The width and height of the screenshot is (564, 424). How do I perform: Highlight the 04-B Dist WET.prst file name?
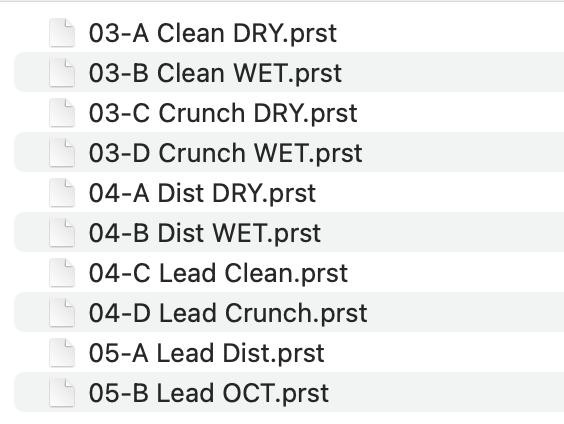pos(205,234)
